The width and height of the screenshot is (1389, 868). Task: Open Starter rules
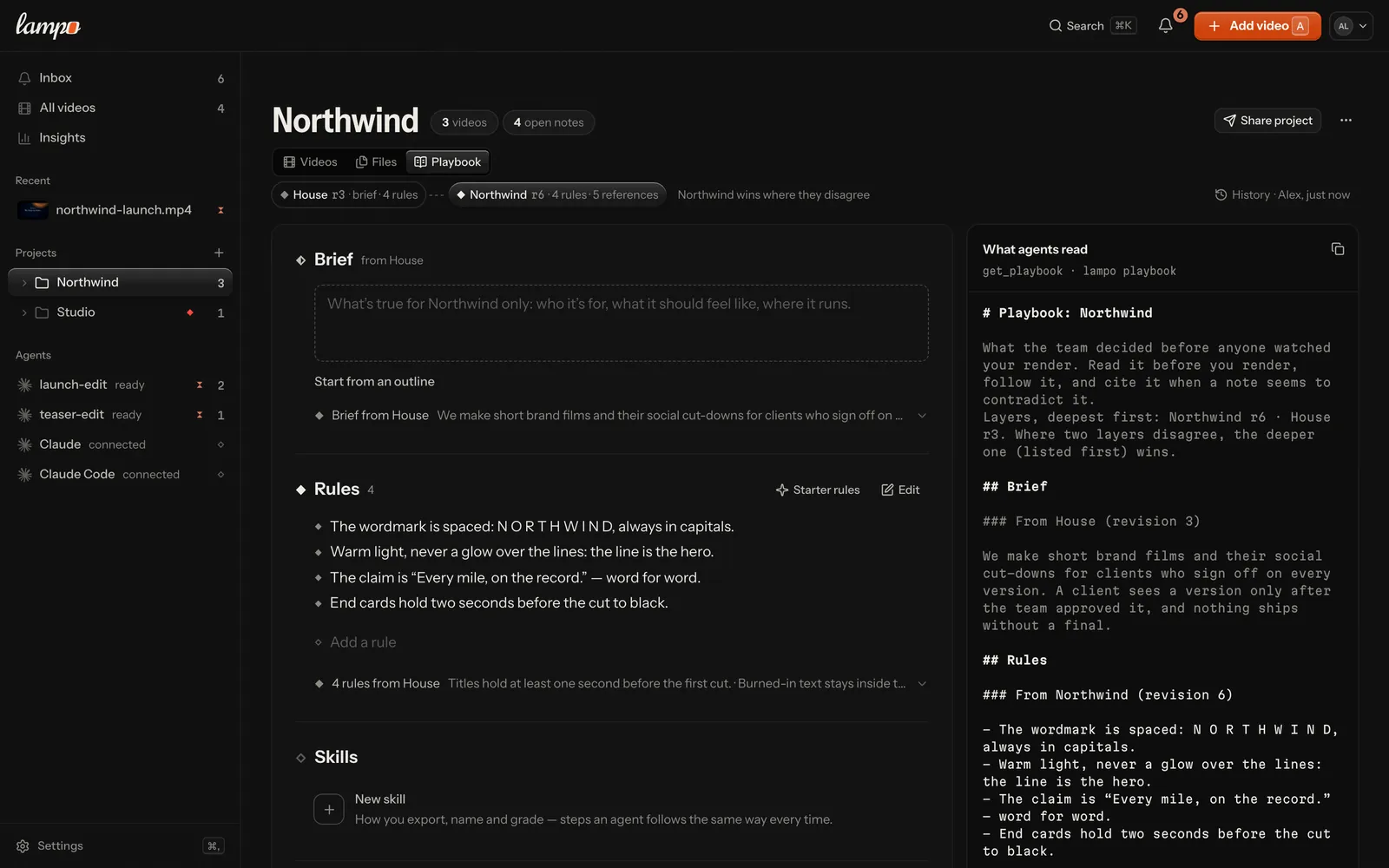(x=818, y=490)
